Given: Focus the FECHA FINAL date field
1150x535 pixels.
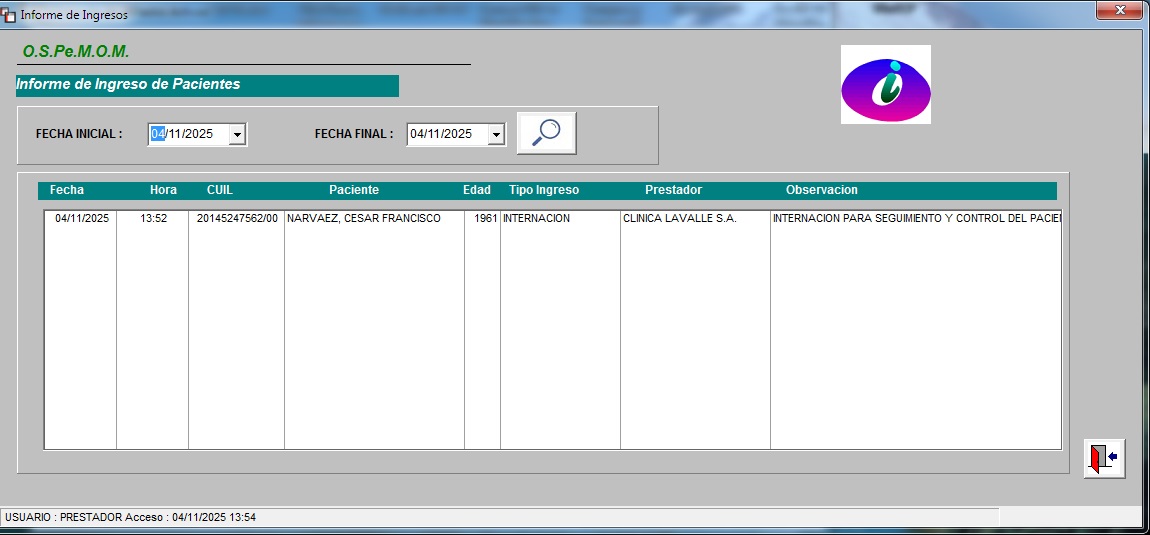Looking at the screenshot, I should [x=445, y=134].
